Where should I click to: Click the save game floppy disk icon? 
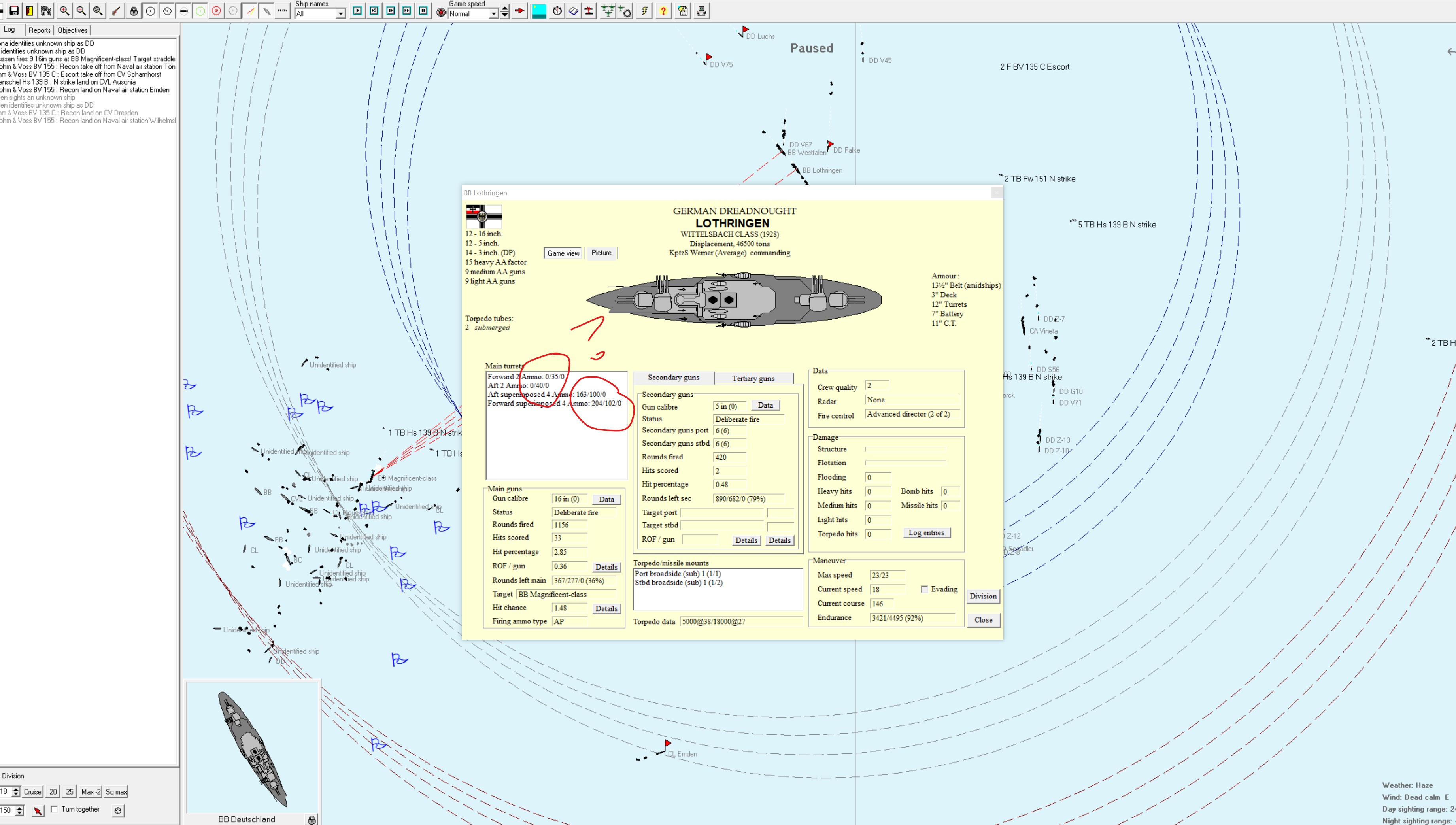pos(13,11)
